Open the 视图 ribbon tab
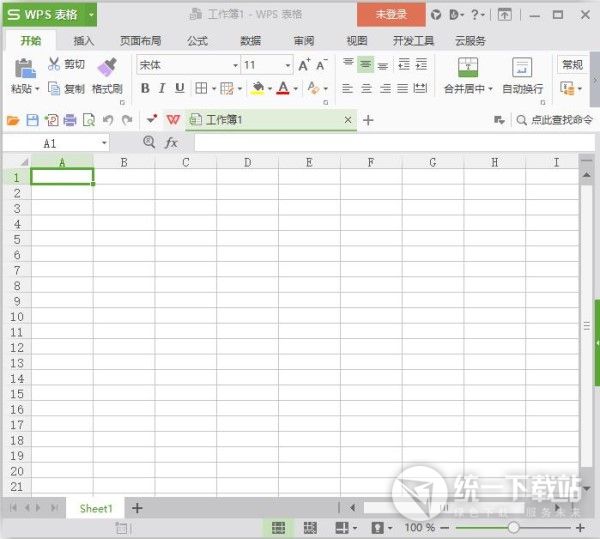This screenshot has height=539, width=600. pyautogui.click(x=357, y=41)
